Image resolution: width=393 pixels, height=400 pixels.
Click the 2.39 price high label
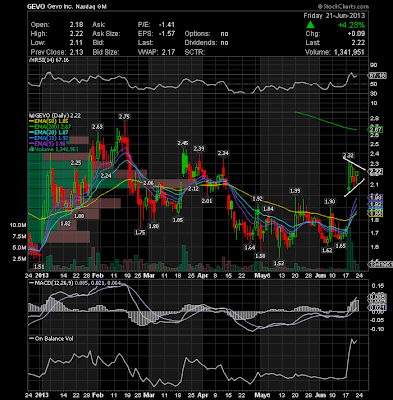[199, 148]
